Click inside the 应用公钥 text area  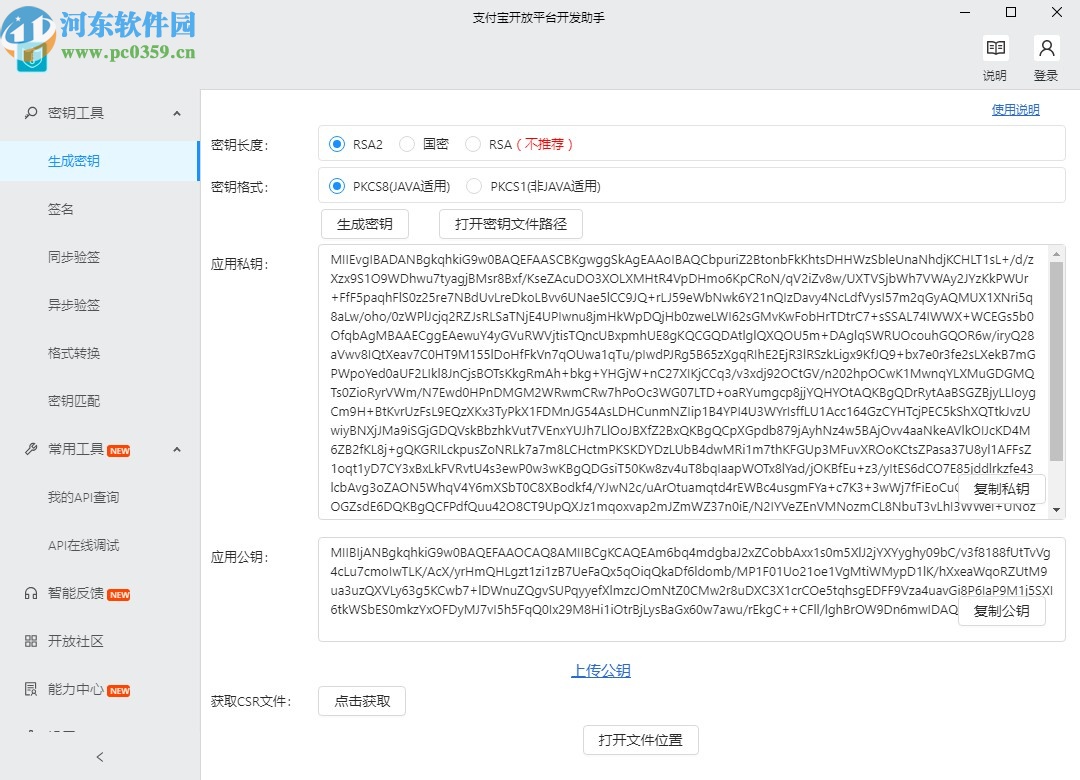692,590
